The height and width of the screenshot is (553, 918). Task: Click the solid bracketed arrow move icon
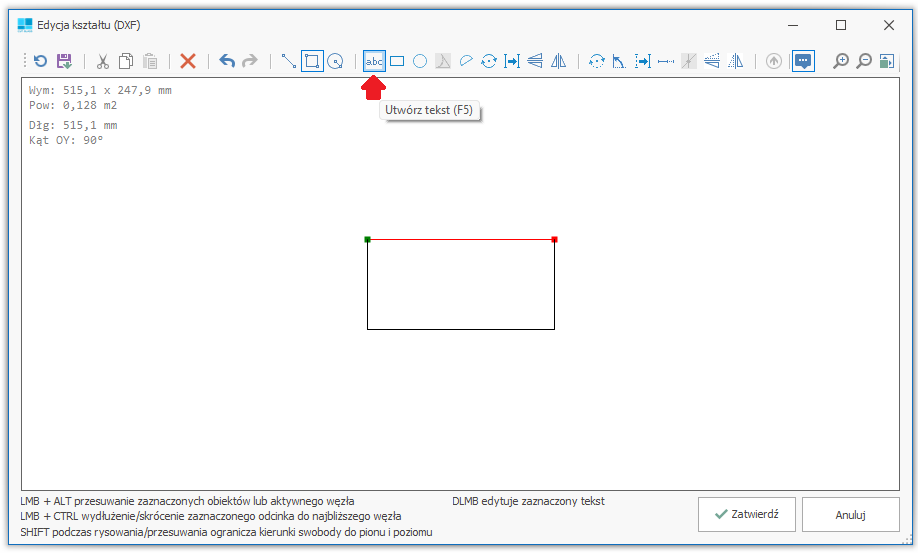coord(512,61)
